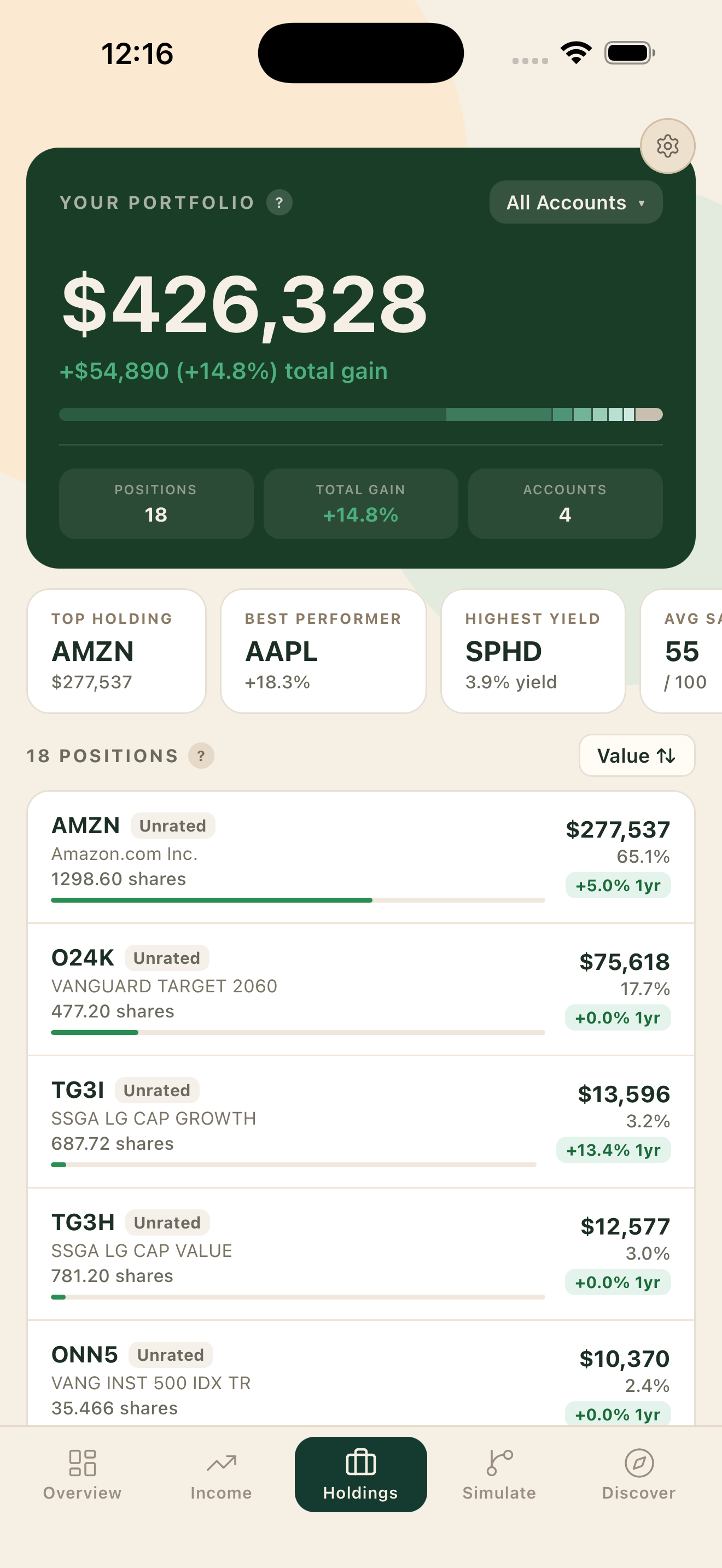This screenshot has width=722, height=1568.
Task: Open the Top Holding AMZN card
Action: tap(117, 651)
